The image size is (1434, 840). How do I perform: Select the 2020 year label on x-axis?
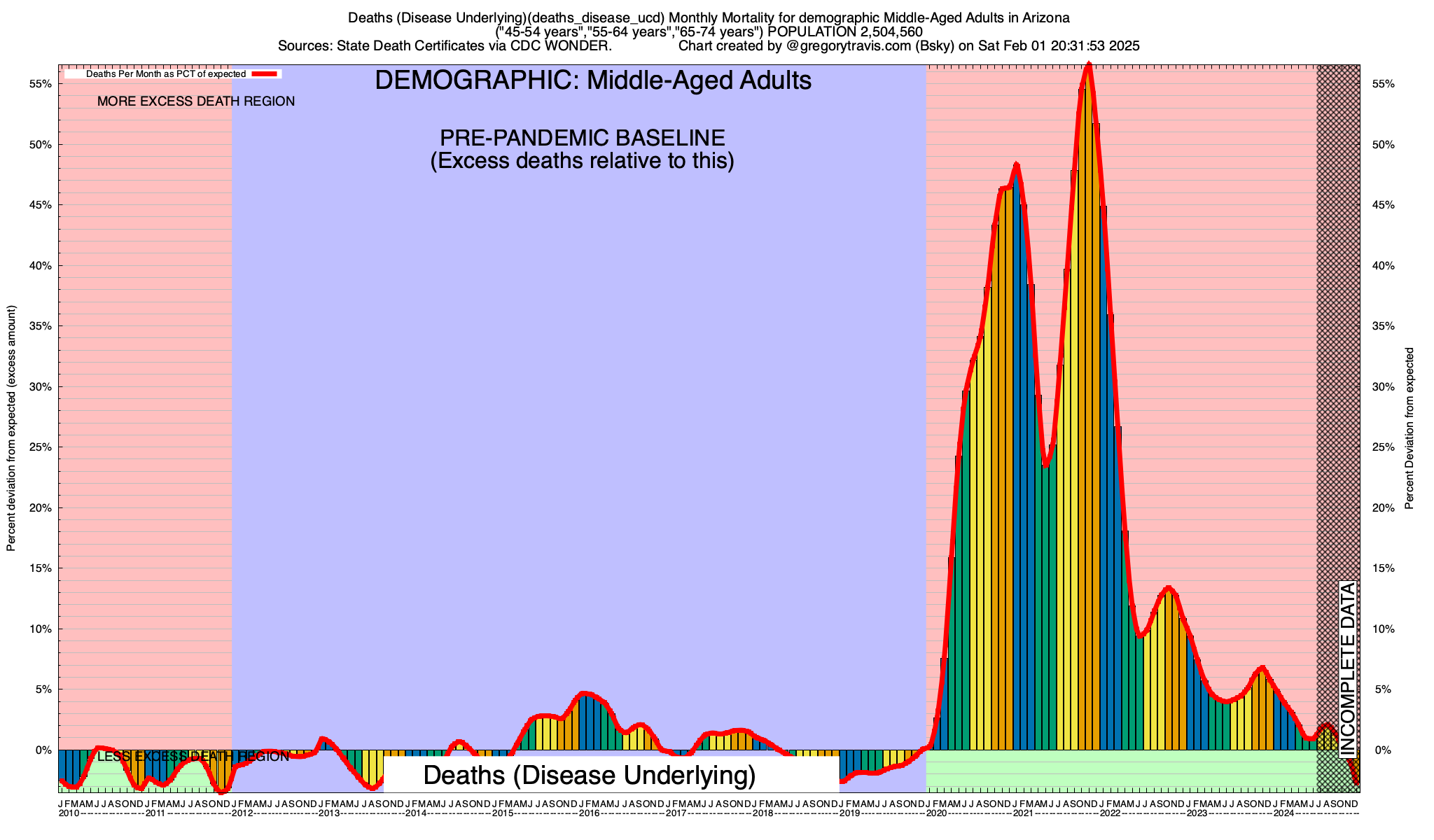pyautogui.click(x=936, y=813)
